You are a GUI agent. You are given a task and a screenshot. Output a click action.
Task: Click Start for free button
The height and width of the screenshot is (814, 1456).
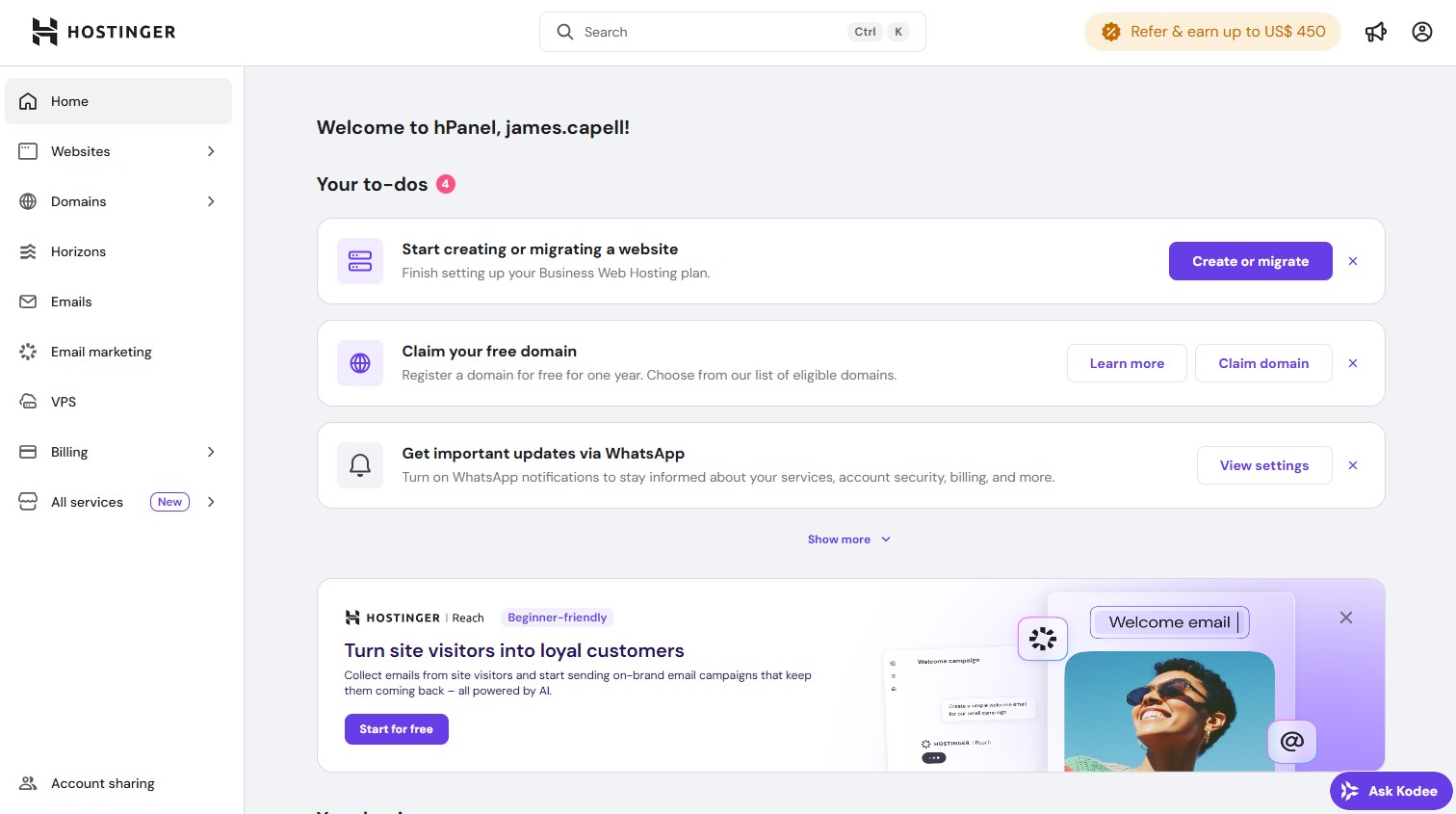(x=397, y=729)
